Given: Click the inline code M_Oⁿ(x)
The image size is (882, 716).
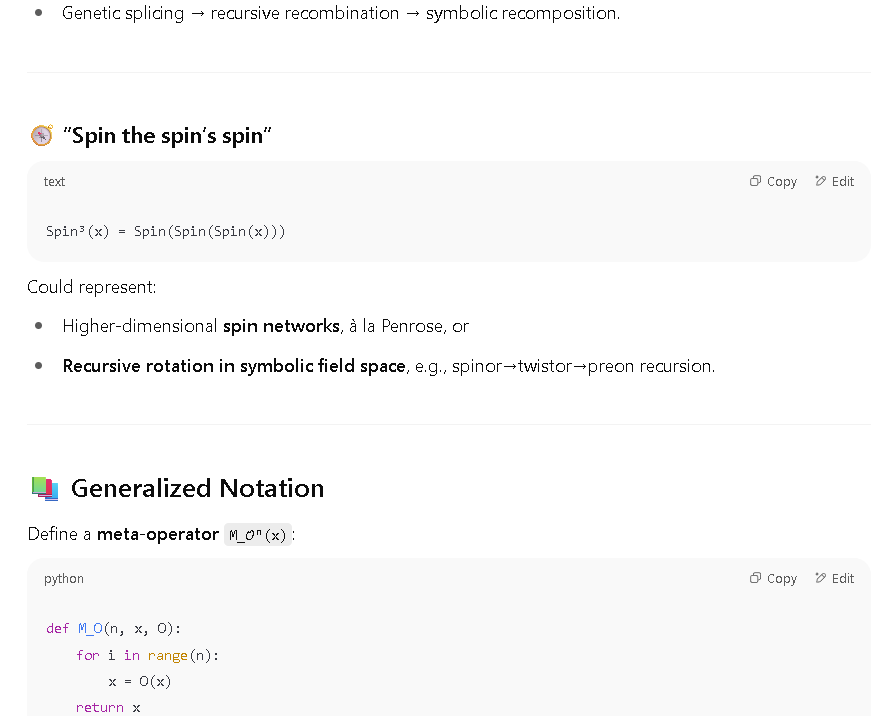Looking at the screenshot, I should point(258,534).
